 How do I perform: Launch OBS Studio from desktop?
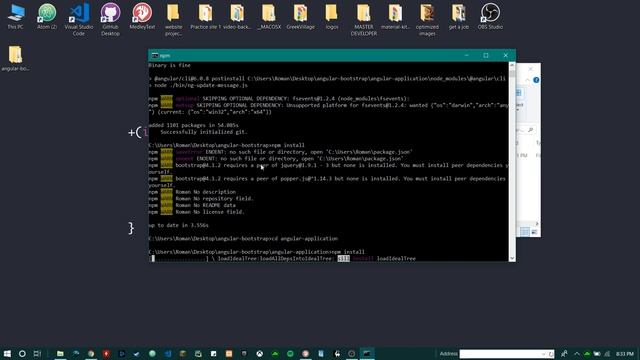[x=490, y=16]
